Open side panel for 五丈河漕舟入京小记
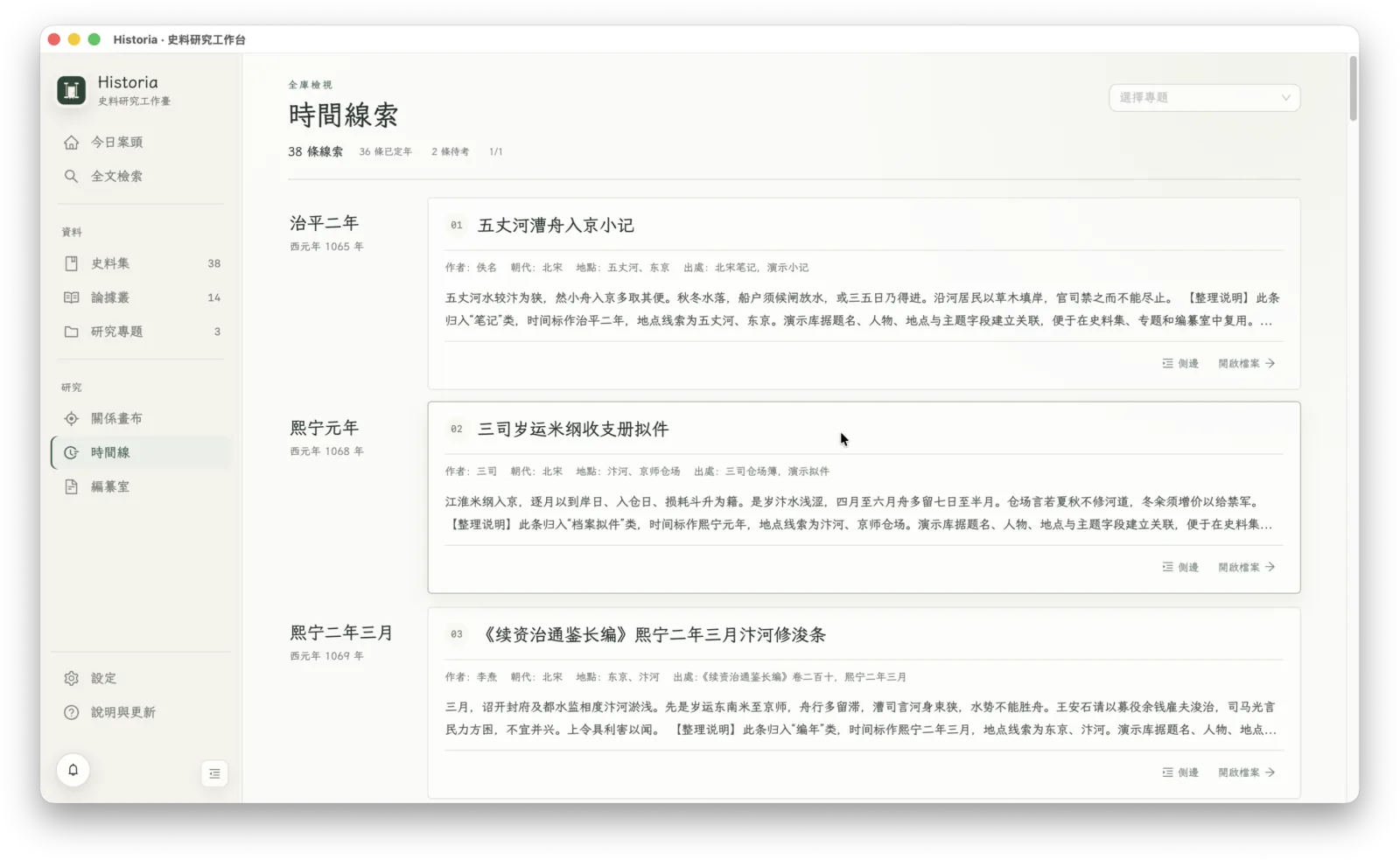1400x860 pixels. tap(1180, 363)
